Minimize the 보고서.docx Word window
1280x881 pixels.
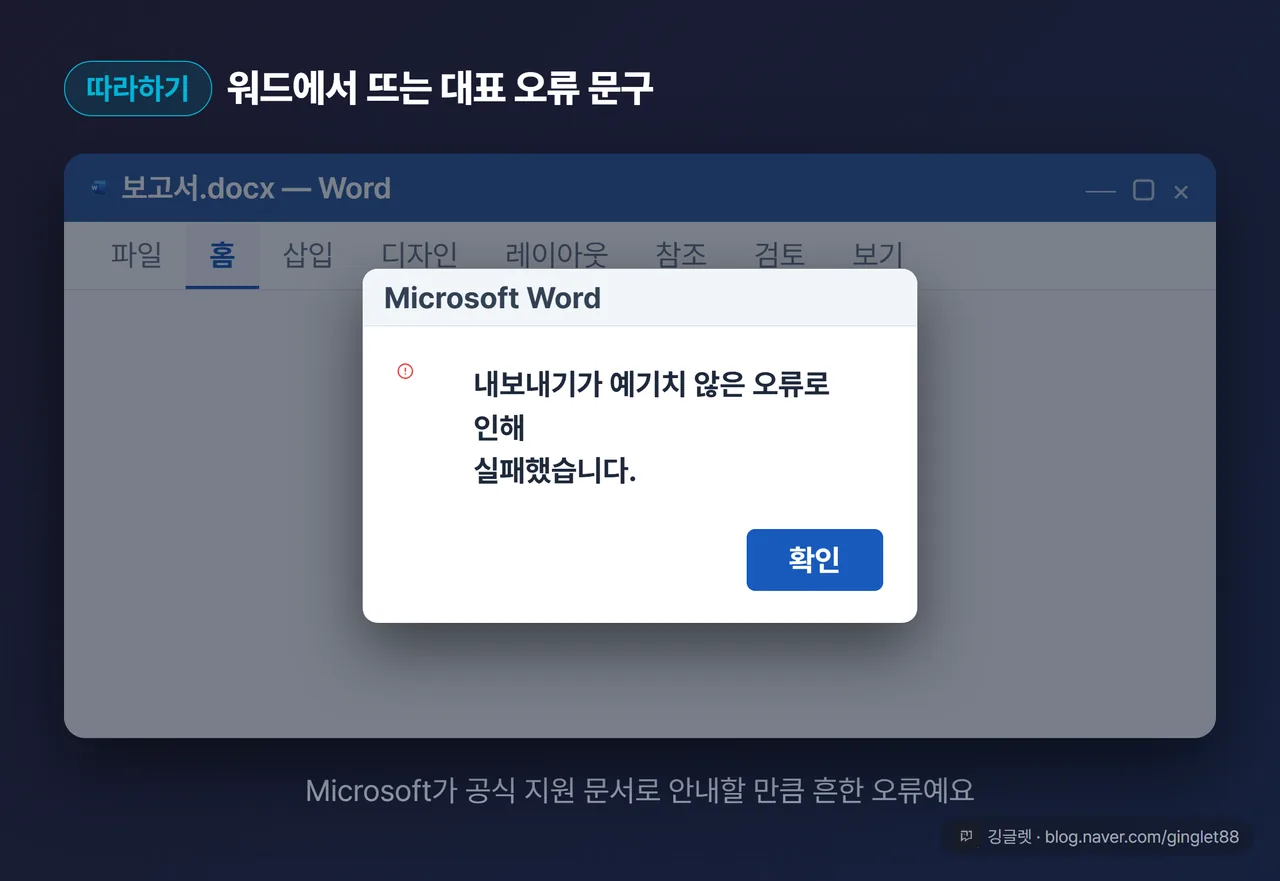1100,191
